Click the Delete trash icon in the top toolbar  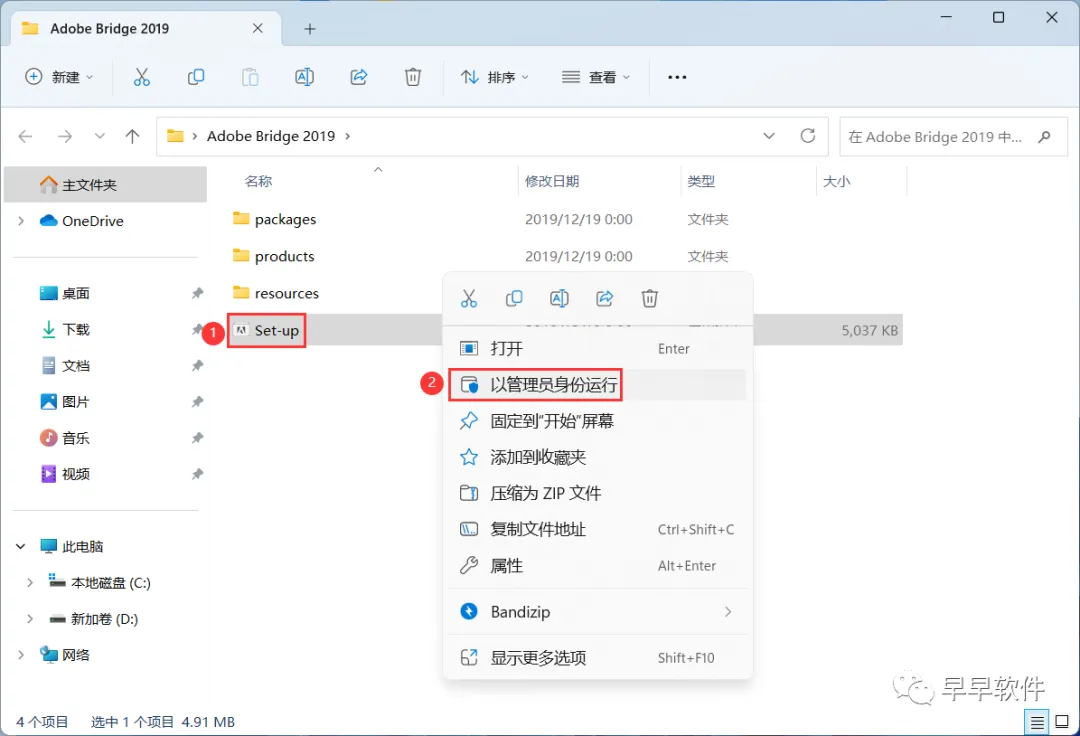[413, 77]
